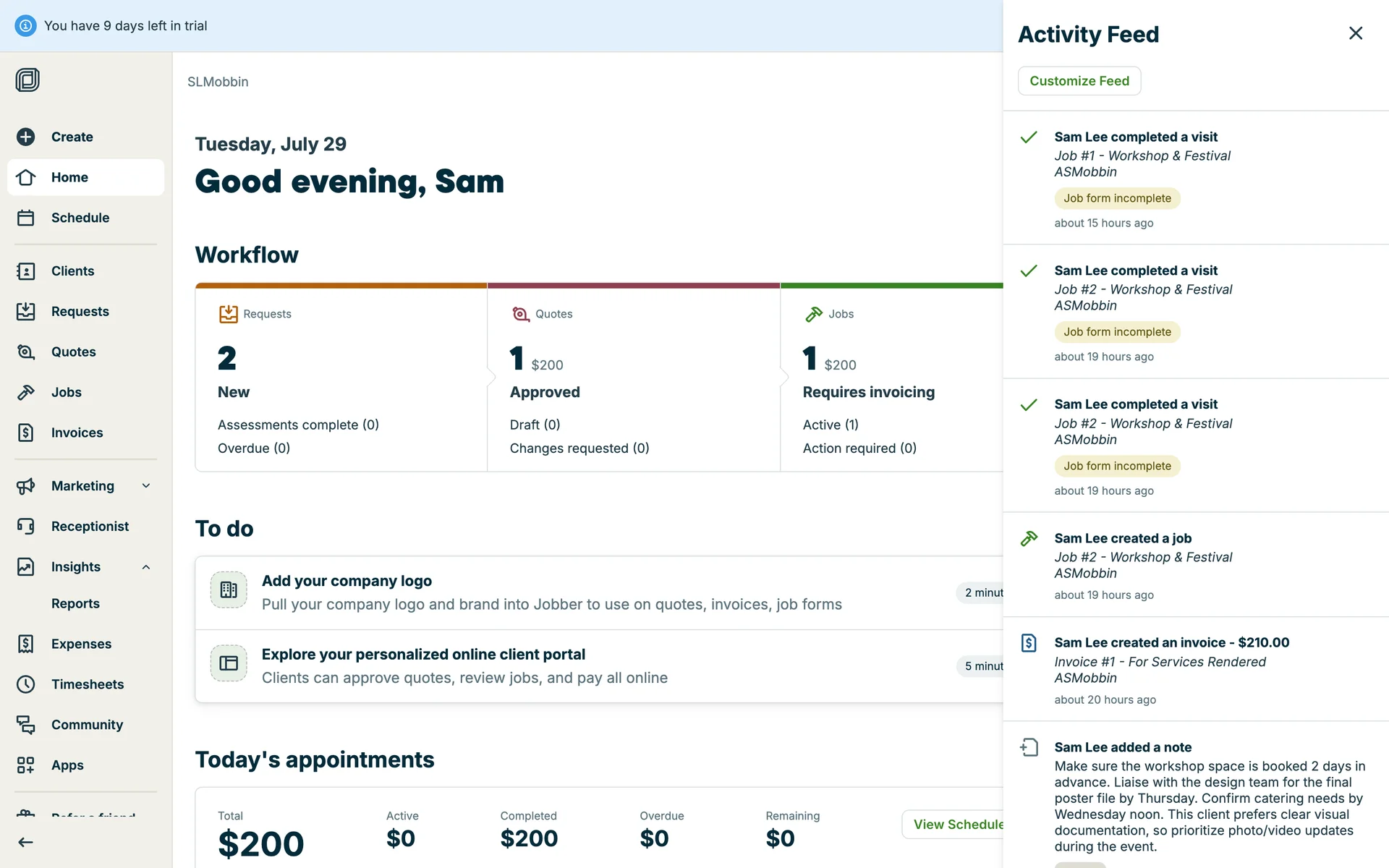This screenshot has height=868, width=1389.
Task: Open the Invoices menu item
Action: point(77,433)
